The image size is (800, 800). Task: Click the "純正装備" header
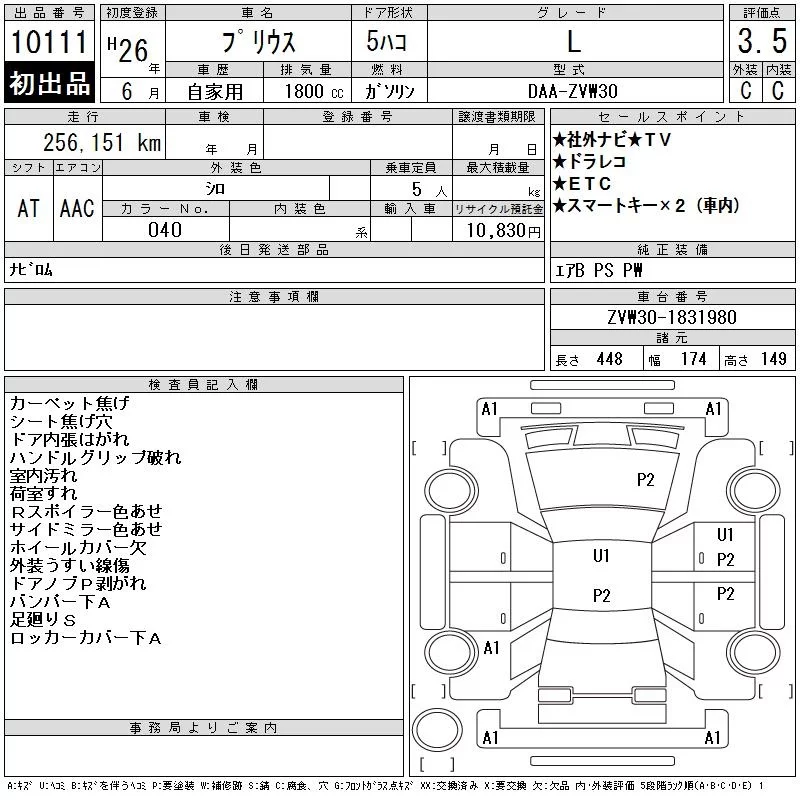point(672,249)
